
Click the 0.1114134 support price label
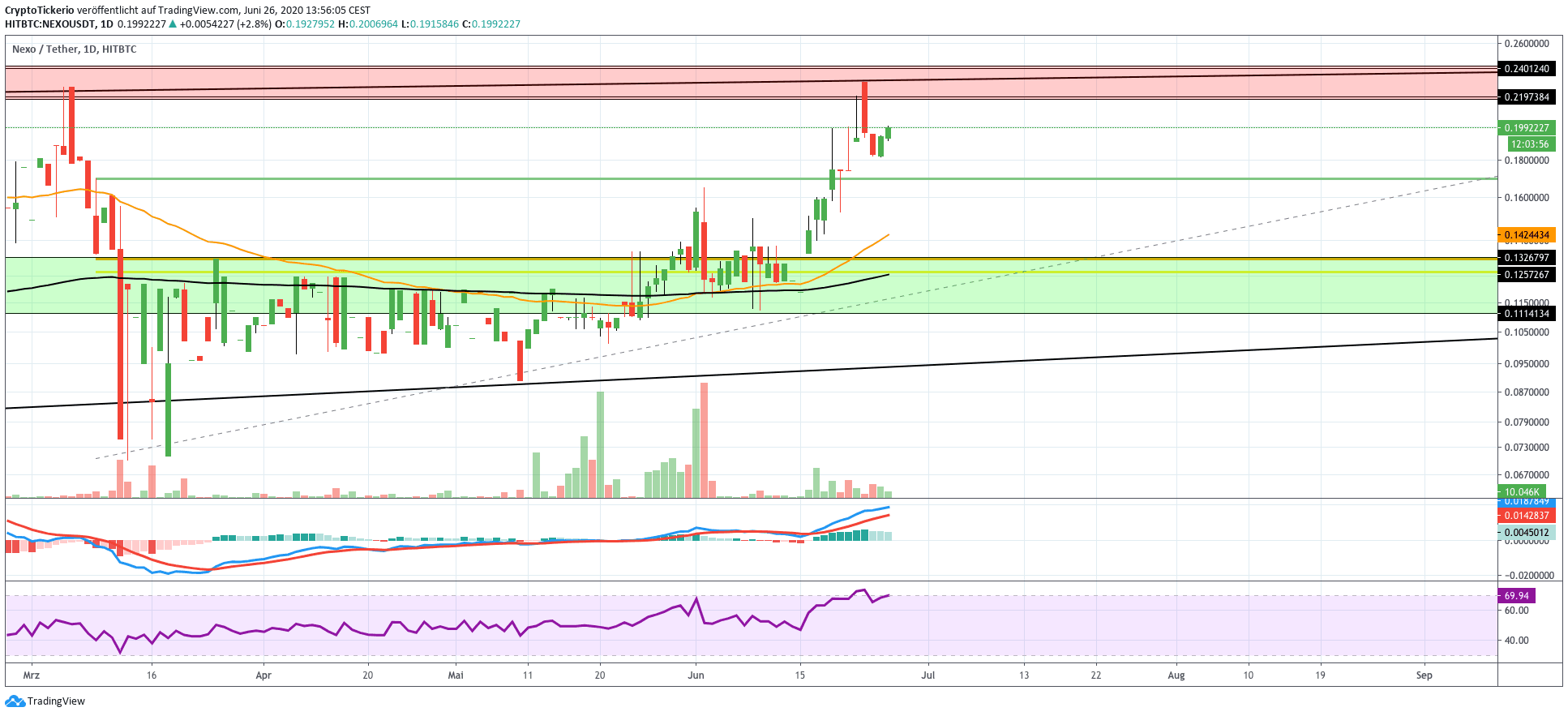(x=1526, y=314)
